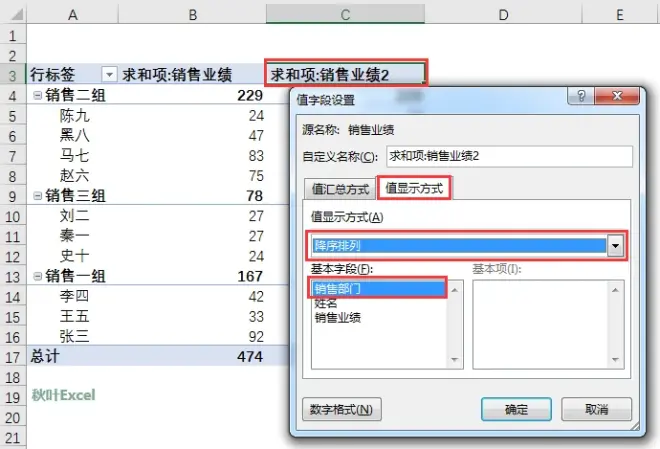
Task: Click the 求和项:销售业绩 header cell
Action: [x=192, y=74]
